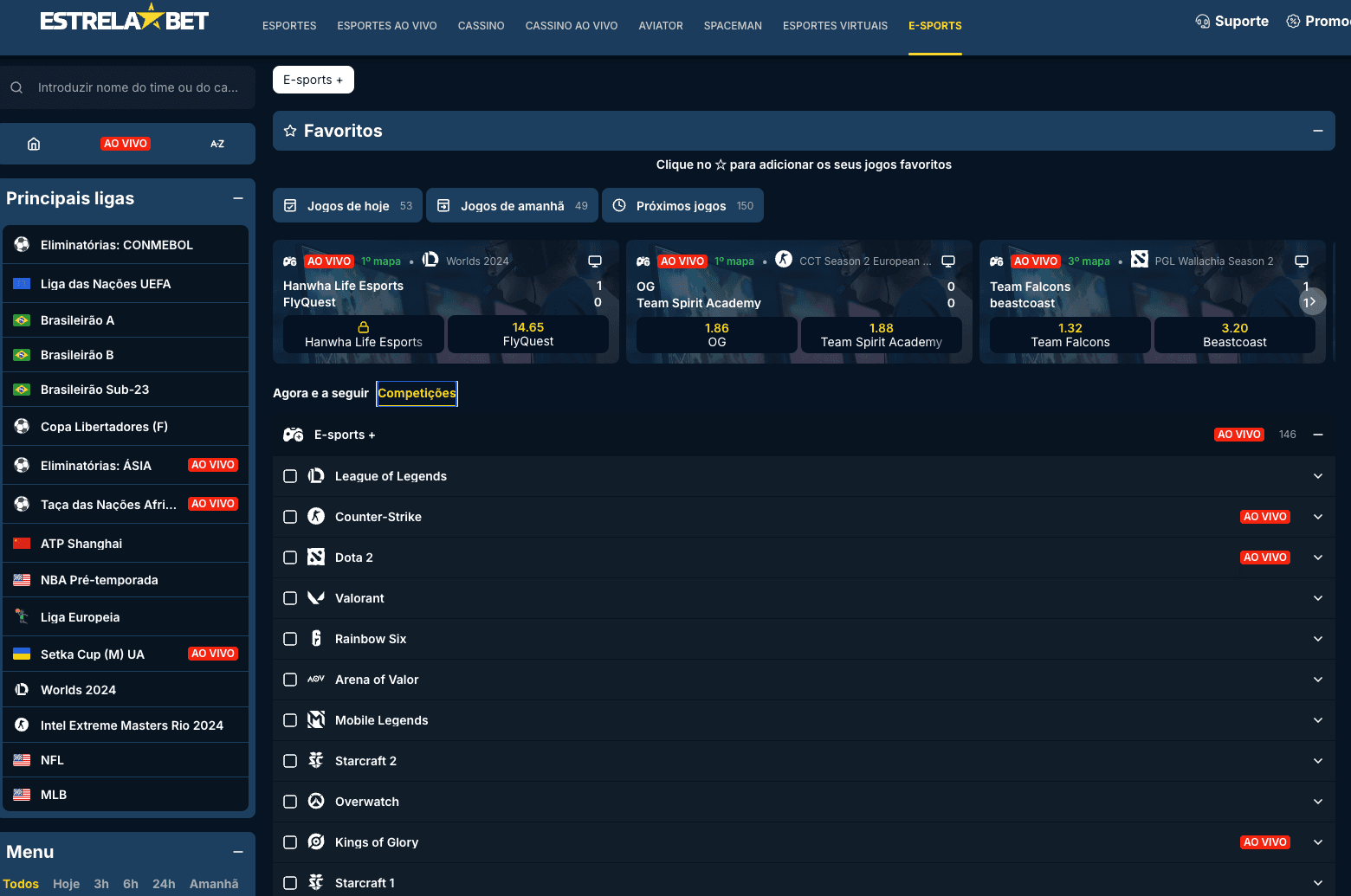The height and width of the screenshot is (896, 1351).
Task: Check the Mobile Legends checkbox
Action: 290,720
